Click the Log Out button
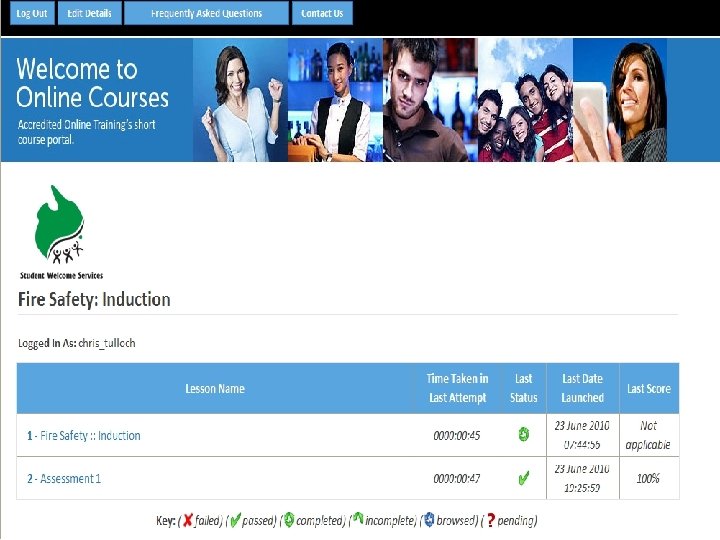Viewport: 720px width, 540px height. (x=32, y=13)
